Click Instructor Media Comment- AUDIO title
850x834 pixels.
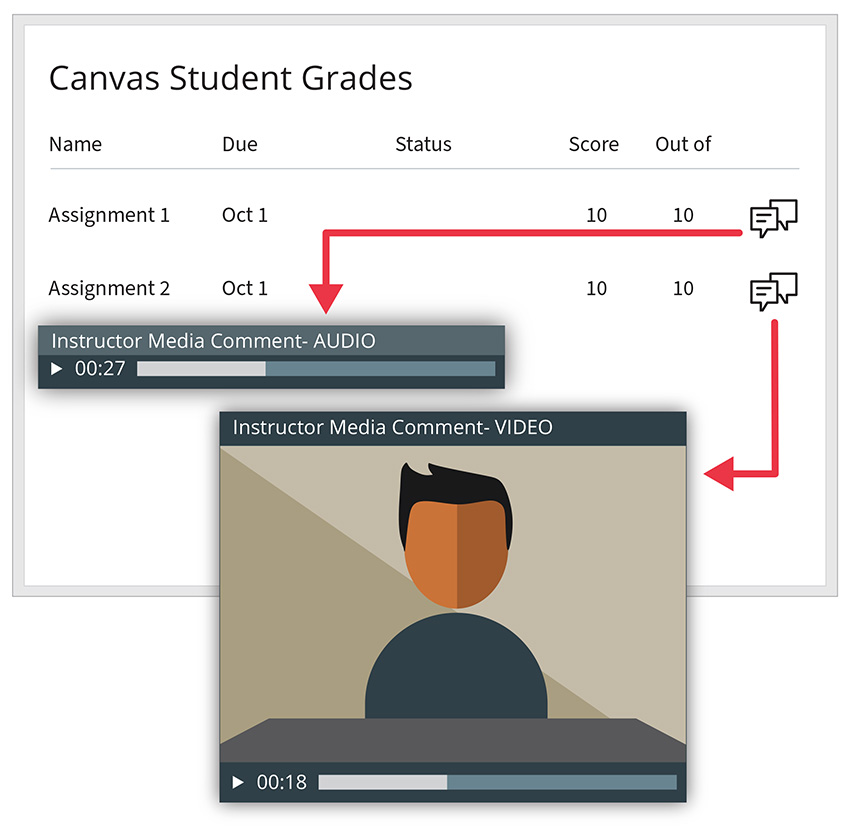(x=213, y=341)
